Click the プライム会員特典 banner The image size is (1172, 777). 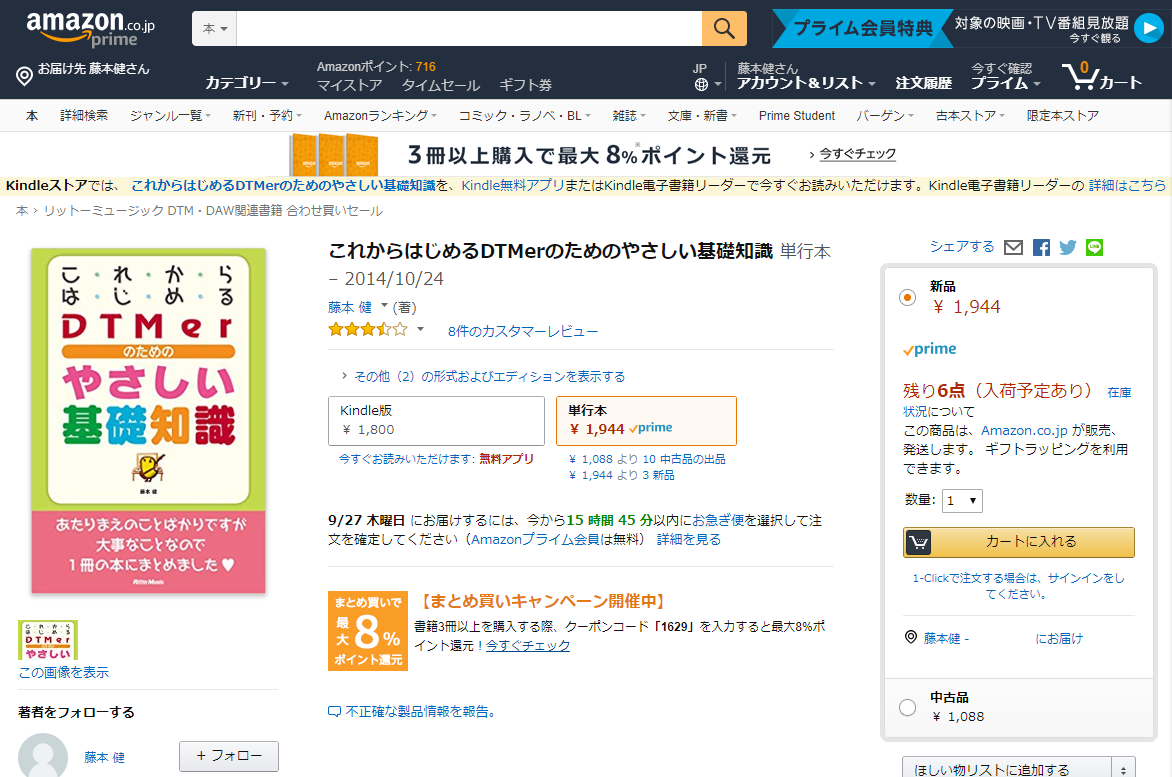pos(863,28)
